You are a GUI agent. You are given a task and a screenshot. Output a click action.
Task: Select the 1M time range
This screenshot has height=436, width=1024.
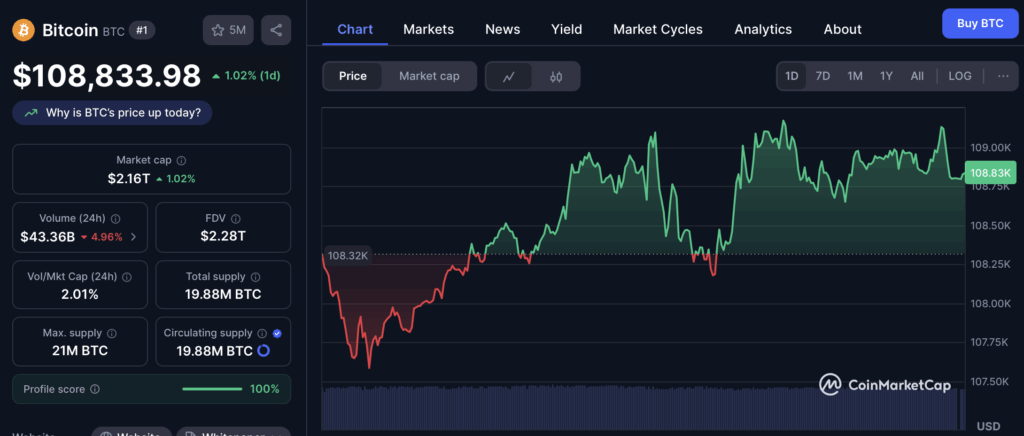coord(855,76)
